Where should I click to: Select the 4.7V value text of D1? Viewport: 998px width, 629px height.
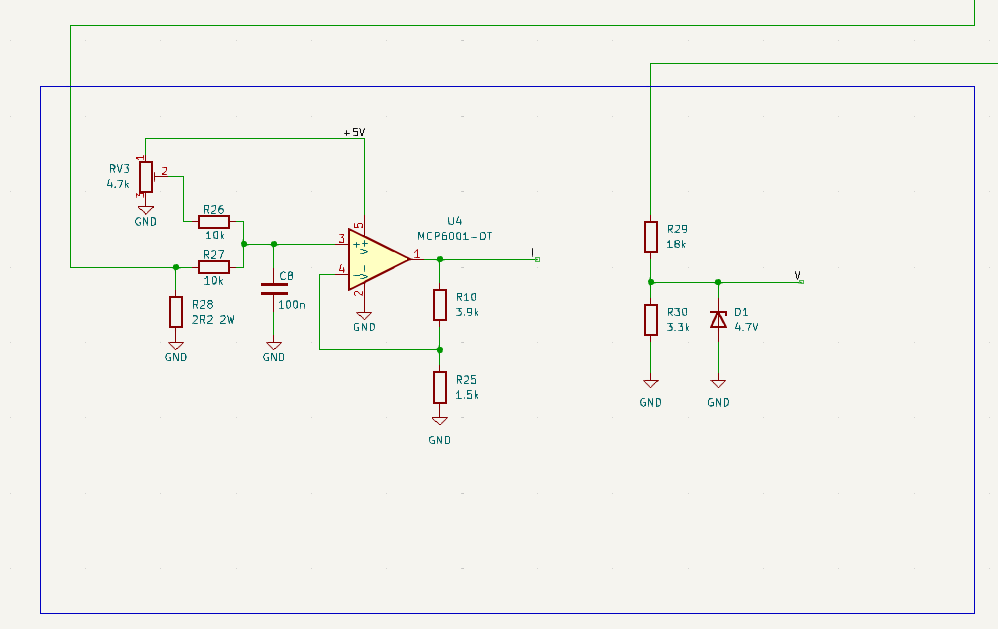pos(747,327)
